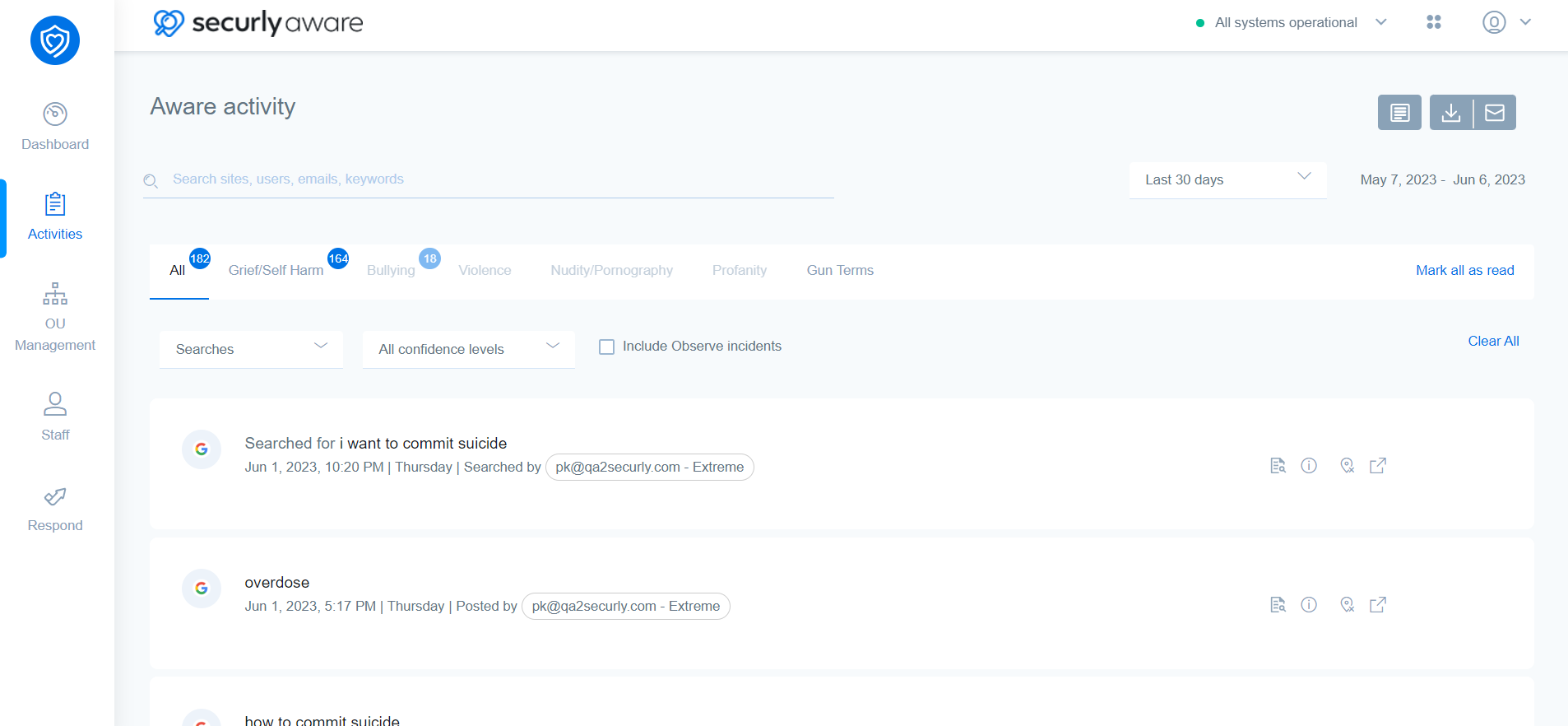Open the Staff sidebar item

click(55, 417)
